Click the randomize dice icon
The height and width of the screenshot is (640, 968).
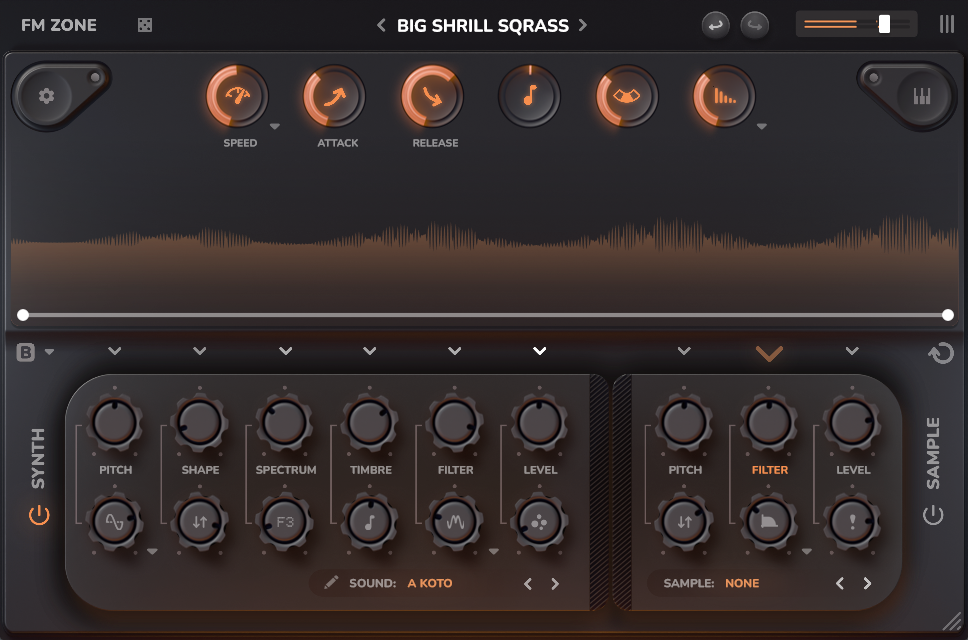click(x=145, y=25)
